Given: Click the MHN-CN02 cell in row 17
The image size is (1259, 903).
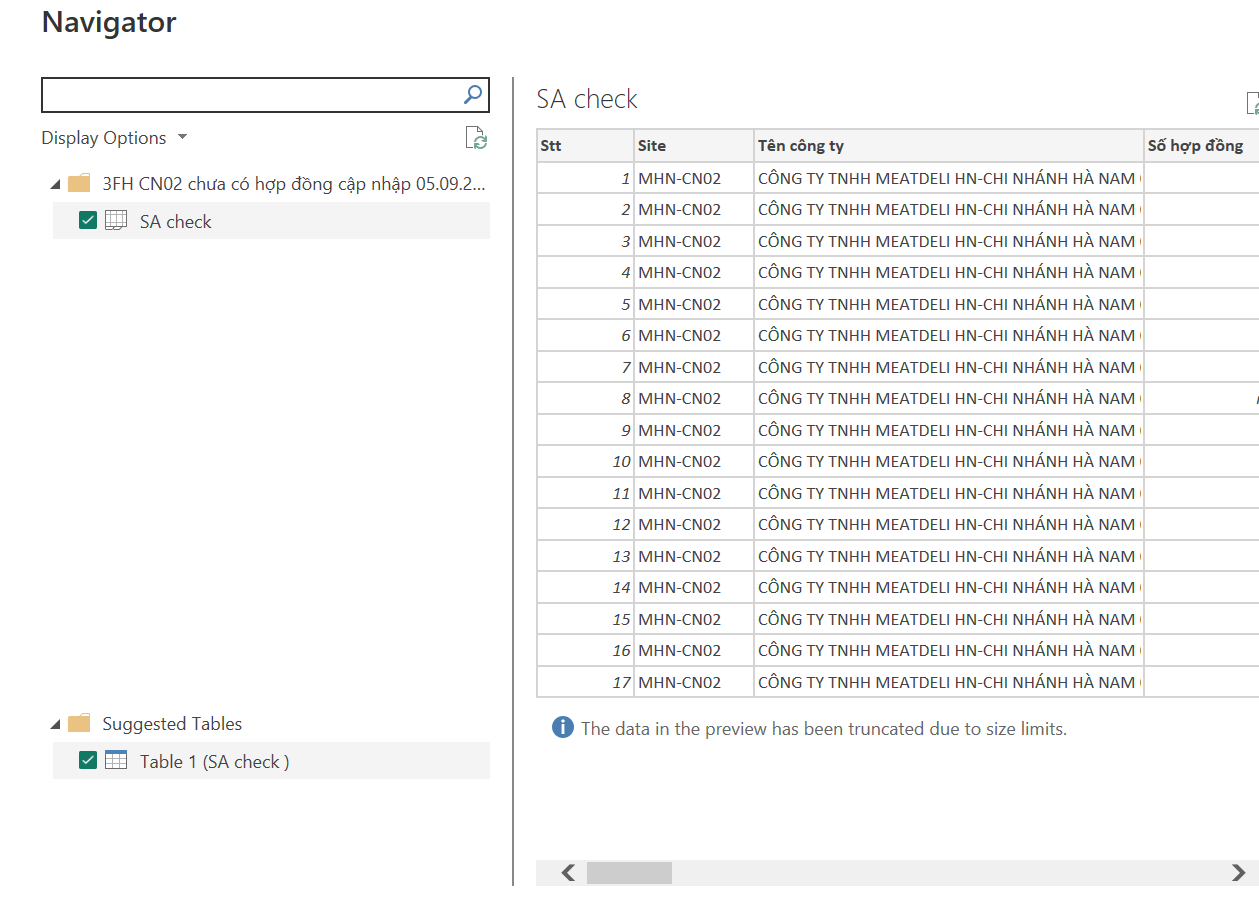Looking at the screenshot, I should click(694, 682).
